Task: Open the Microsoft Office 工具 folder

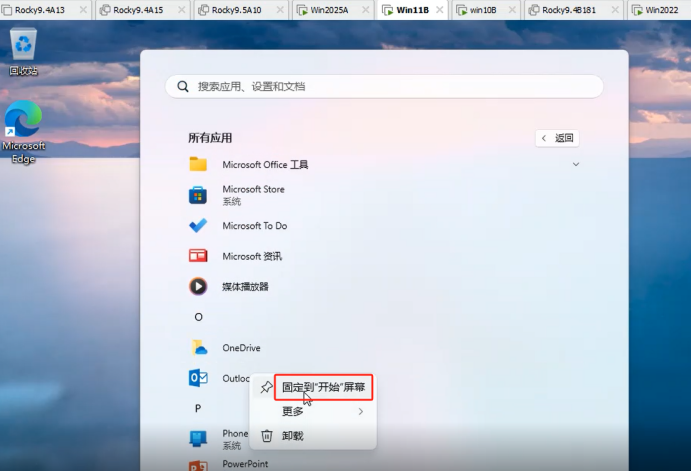Action: tap(265, 165)
